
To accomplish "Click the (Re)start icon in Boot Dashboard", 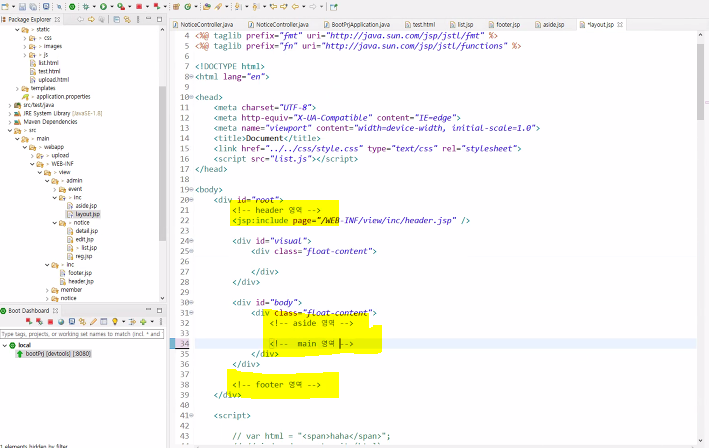I will pyautogui.click(x=28, y=321).
